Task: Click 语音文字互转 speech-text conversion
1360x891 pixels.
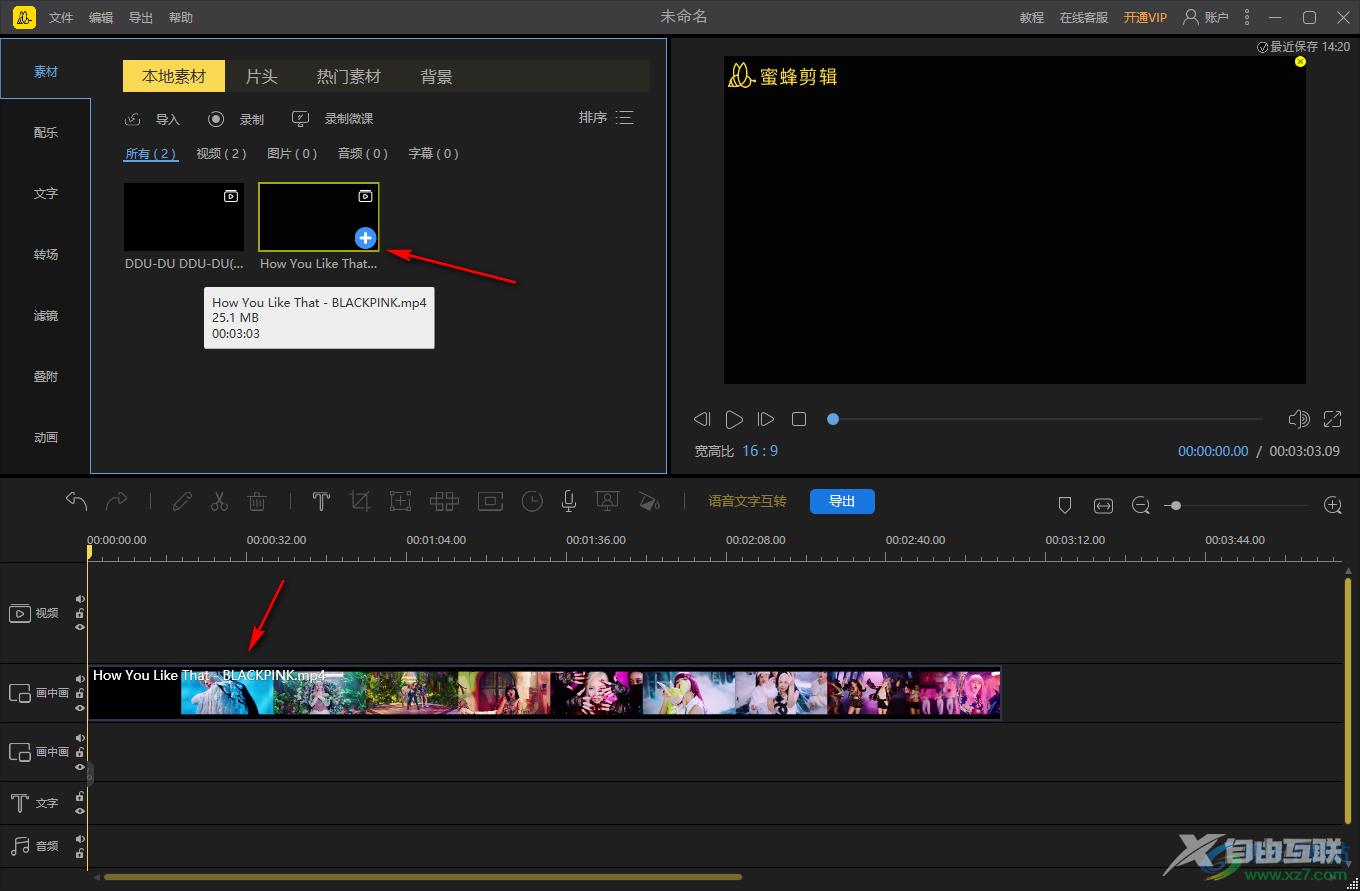Action: point(747,501)
